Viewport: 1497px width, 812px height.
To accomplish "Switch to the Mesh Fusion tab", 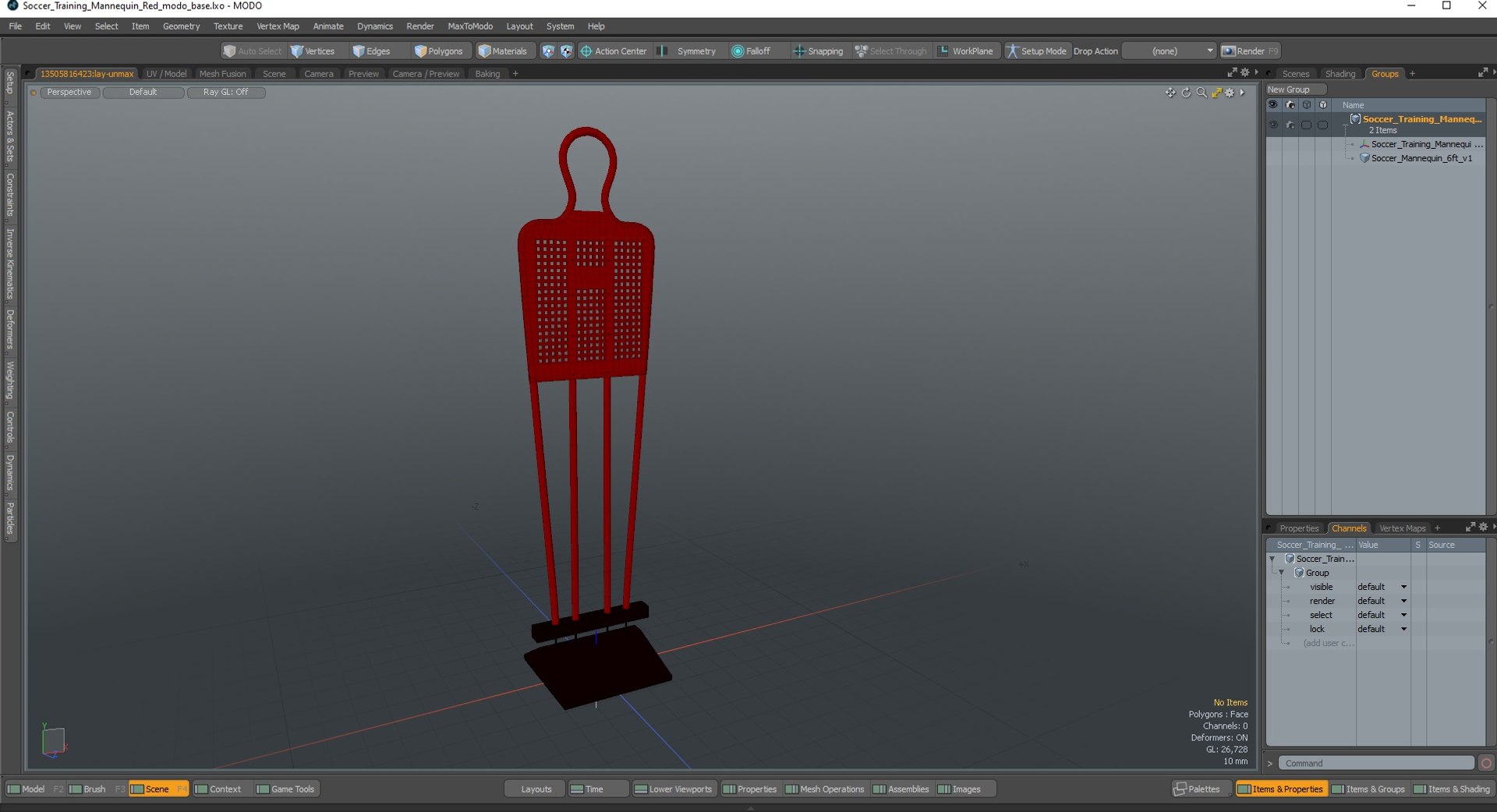I will (x=222, y=74).
